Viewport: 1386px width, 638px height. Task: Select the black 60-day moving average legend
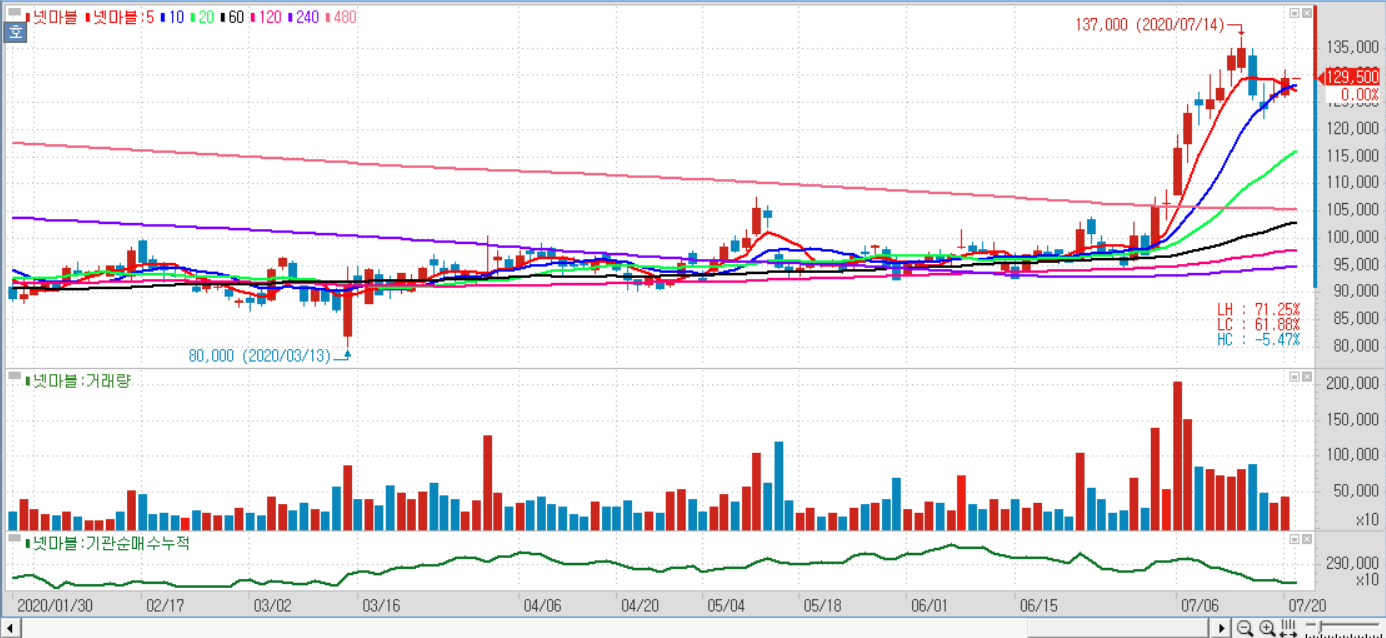coord(232,17)
